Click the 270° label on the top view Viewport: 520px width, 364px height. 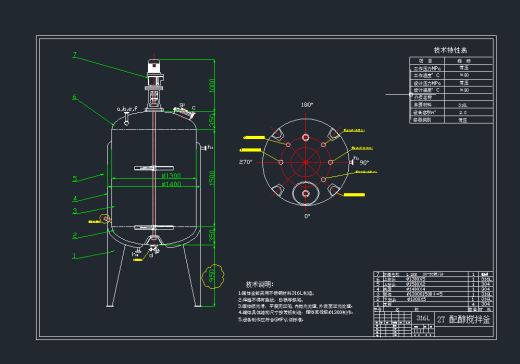[x=245, y=162]
